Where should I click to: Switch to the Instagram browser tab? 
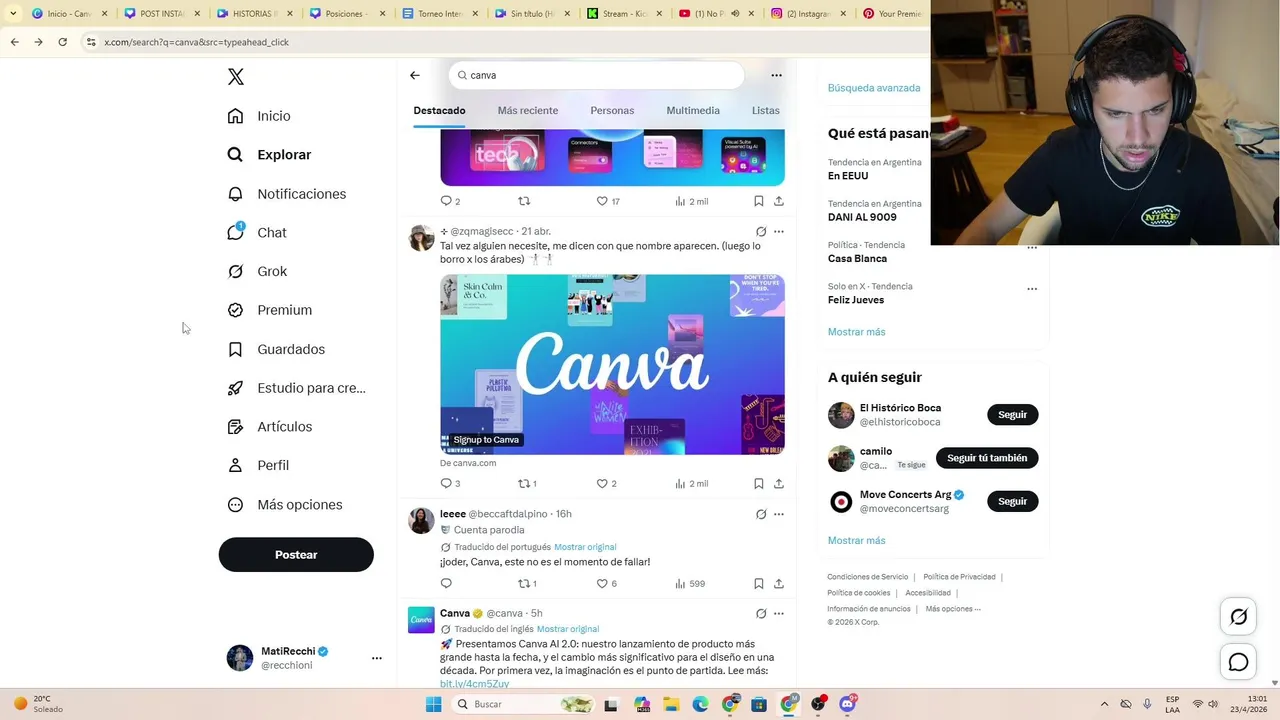[x=808, y=14]
